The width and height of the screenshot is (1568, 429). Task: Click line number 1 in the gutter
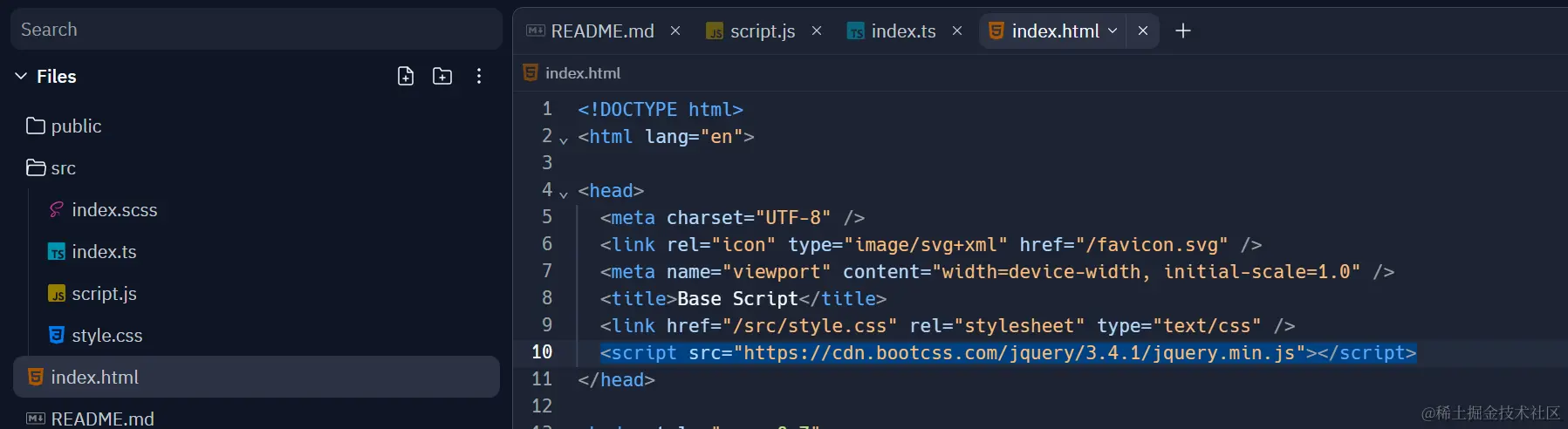pos(547,109)
